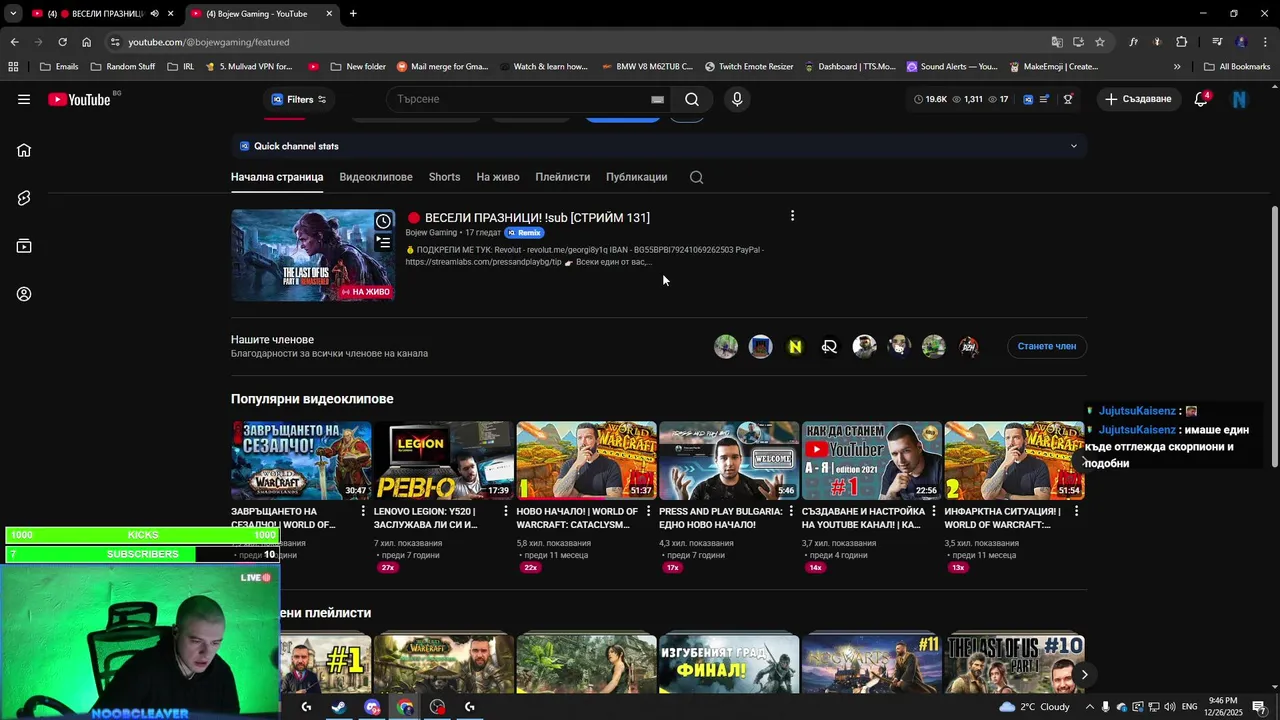Open the Инфарктна ситуация video thumbnail

click(x=1014, y=460)
